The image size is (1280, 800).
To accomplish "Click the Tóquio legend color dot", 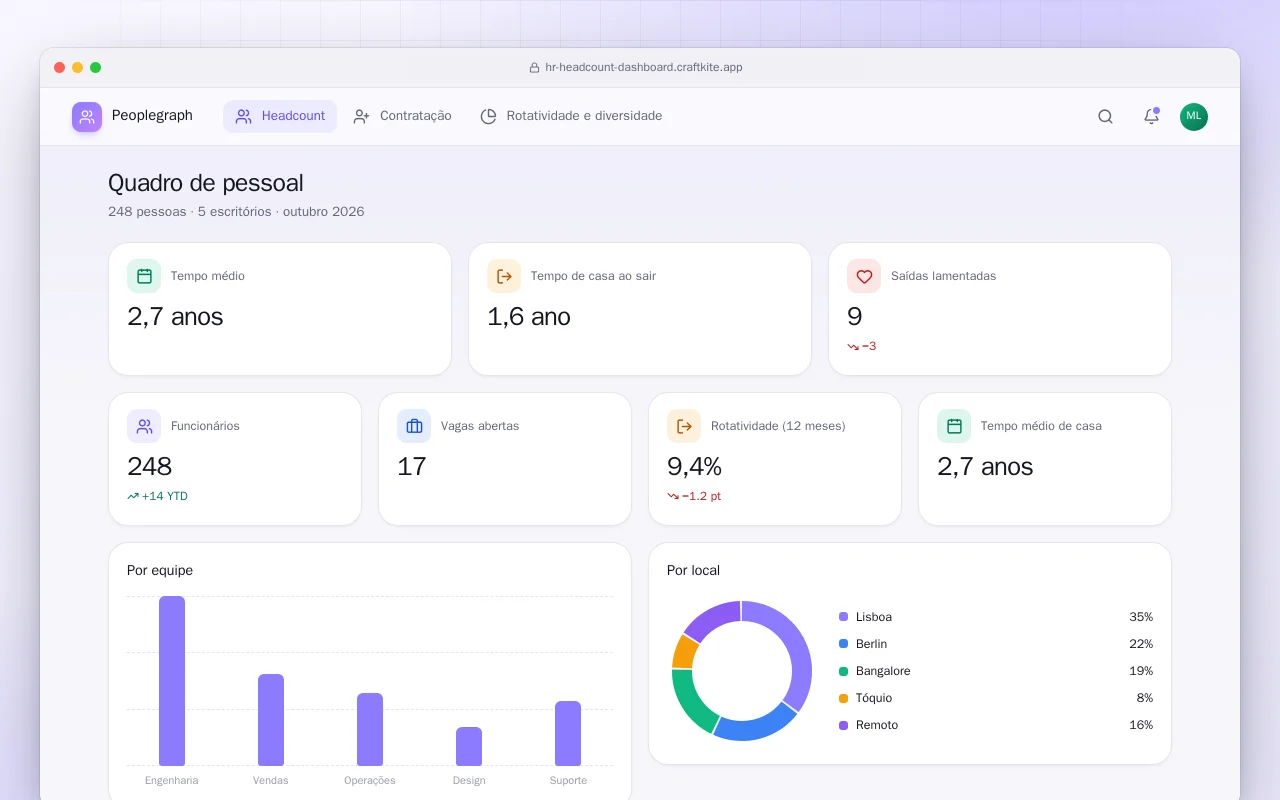I will 843,698.
